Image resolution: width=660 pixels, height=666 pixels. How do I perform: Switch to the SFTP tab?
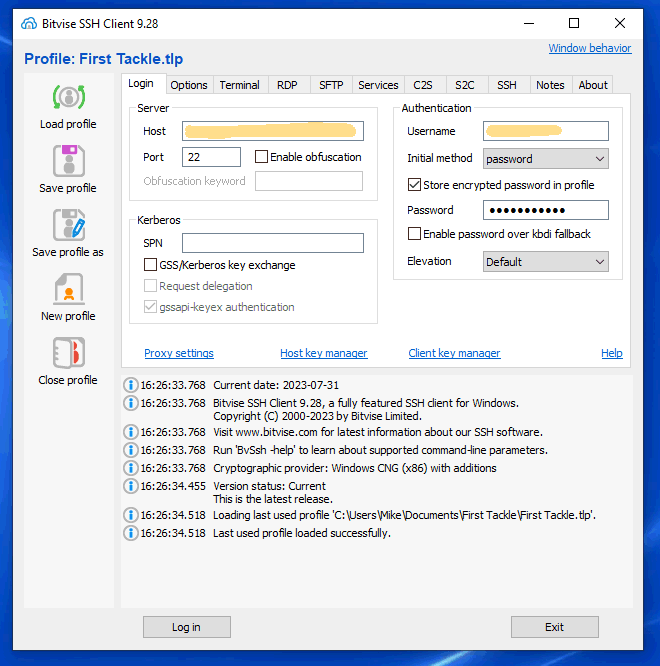[331, 85]
